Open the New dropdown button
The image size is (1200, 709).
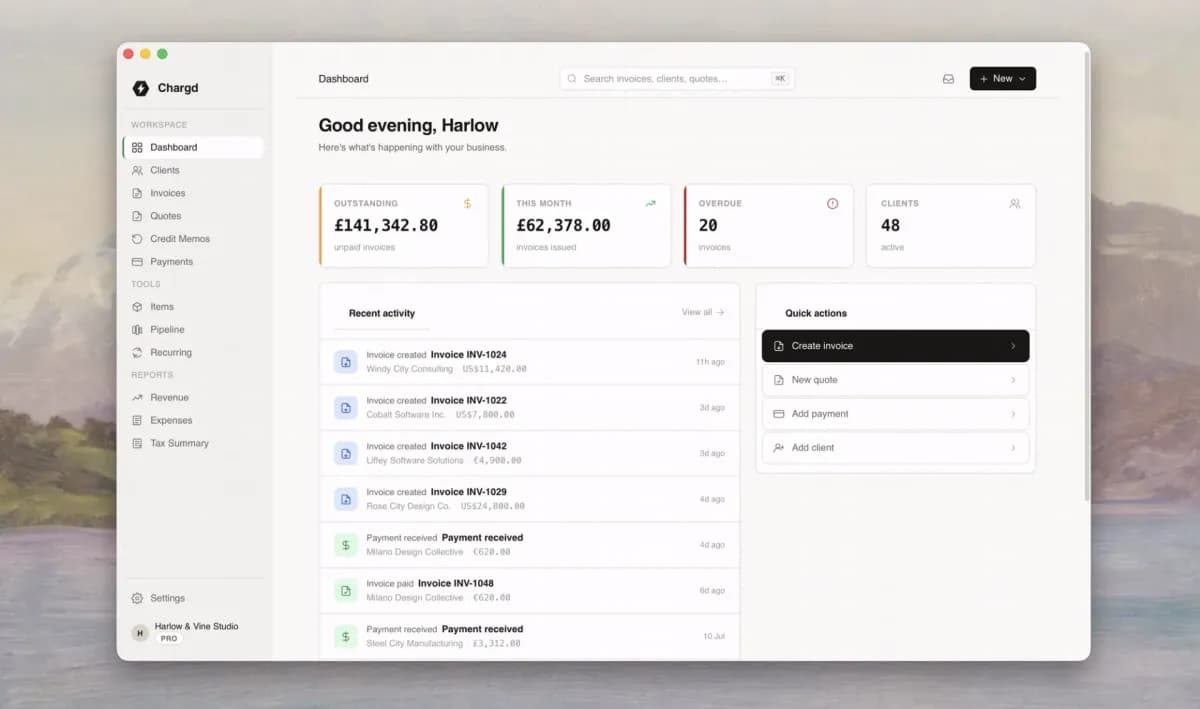click(x=1002, y=78)
